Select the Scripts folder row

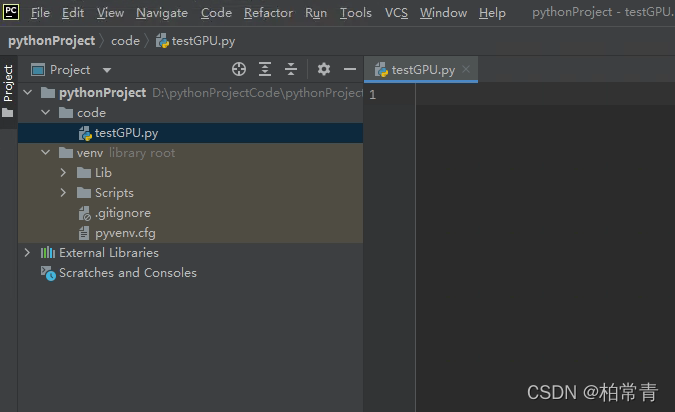point(190,193)
